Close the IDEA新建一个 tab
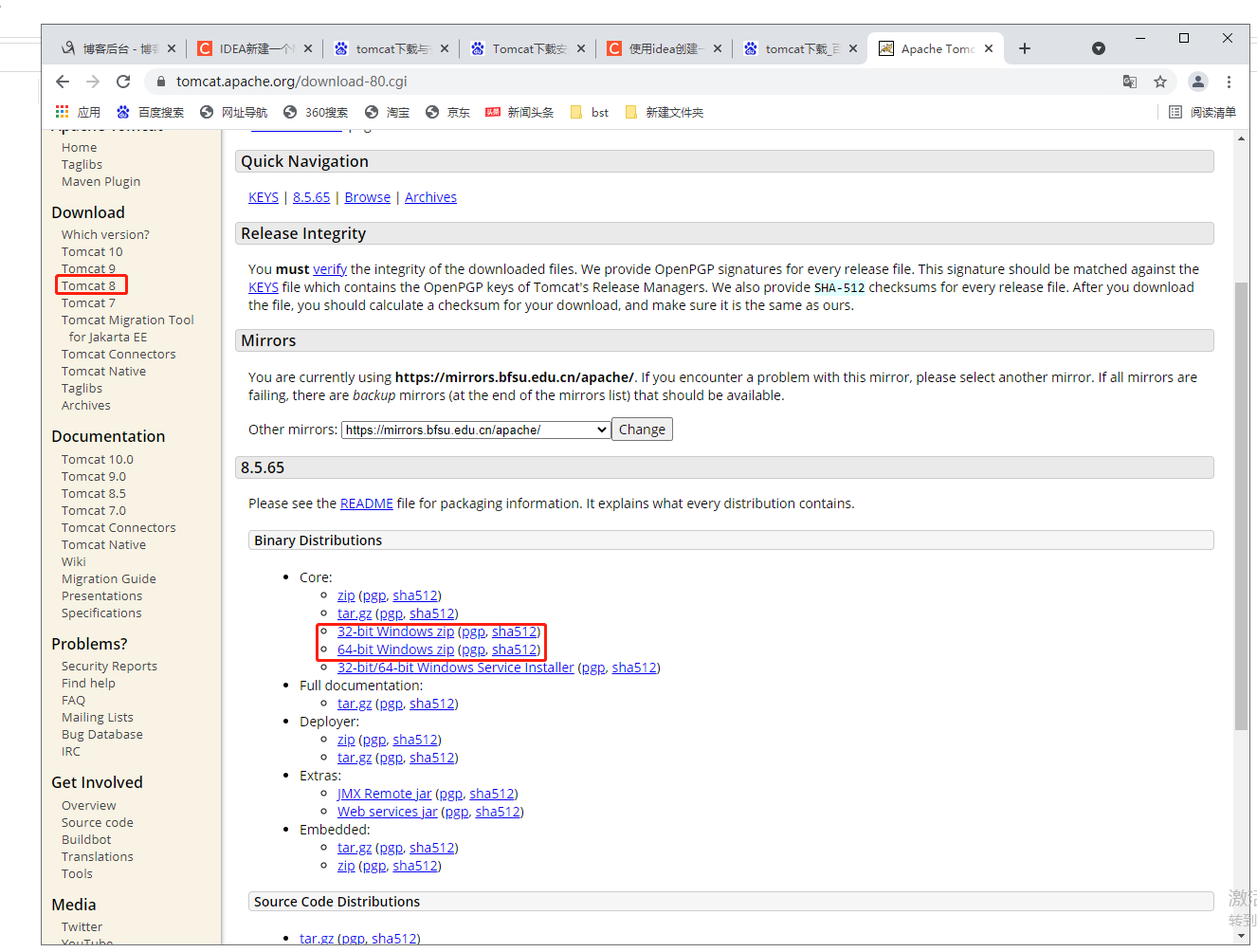 308,48
